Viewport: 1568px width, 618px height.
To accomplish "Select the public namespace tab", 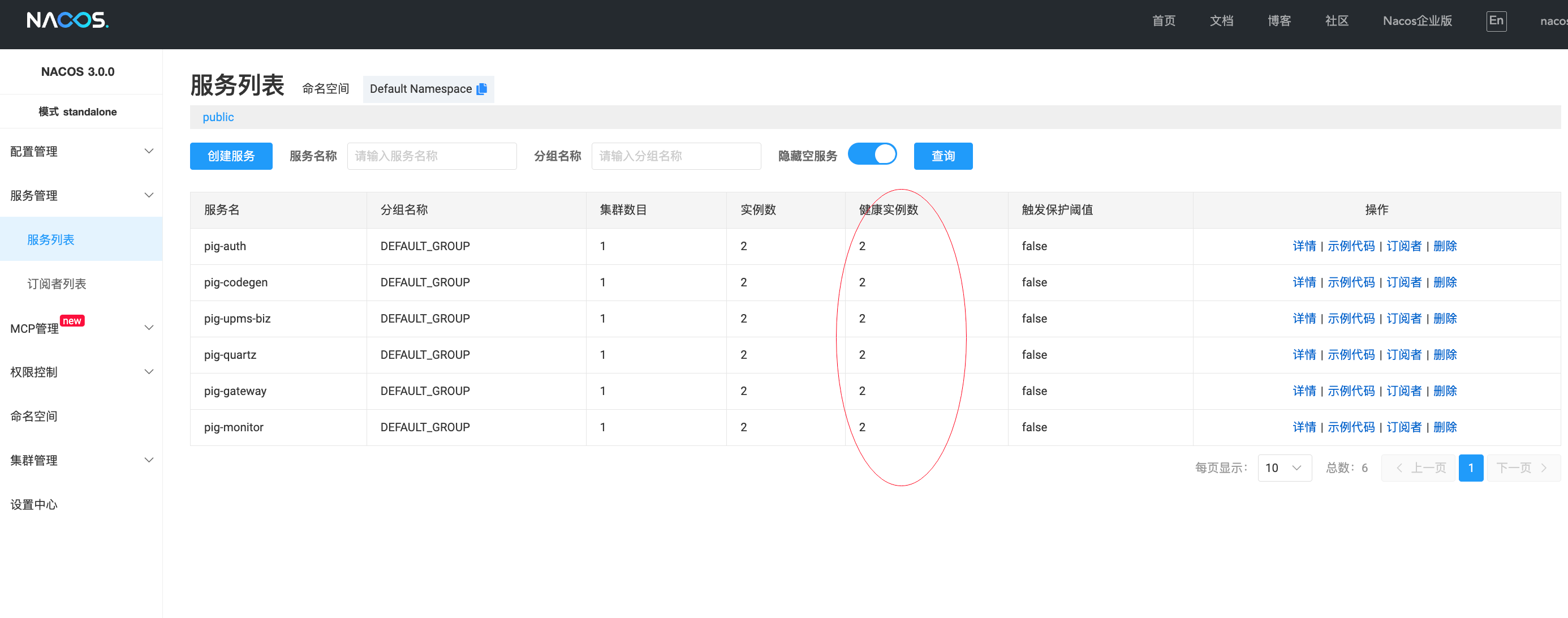I will click(218, 117).
